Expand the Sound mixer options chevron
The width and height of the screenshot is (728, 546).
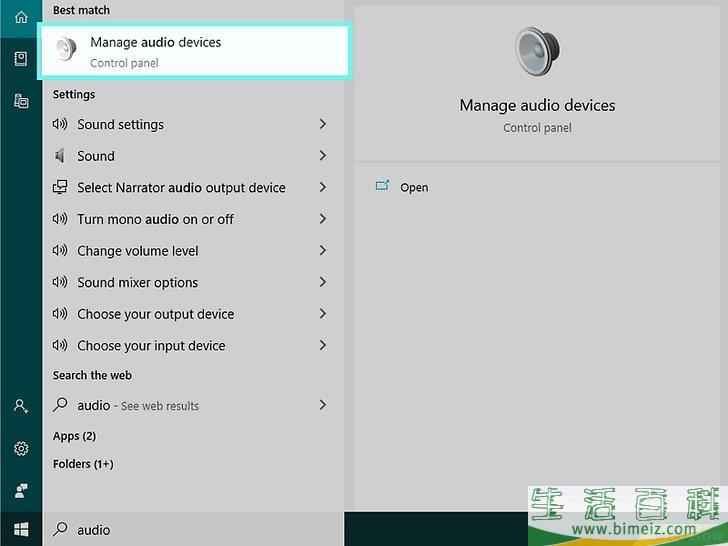322,282
